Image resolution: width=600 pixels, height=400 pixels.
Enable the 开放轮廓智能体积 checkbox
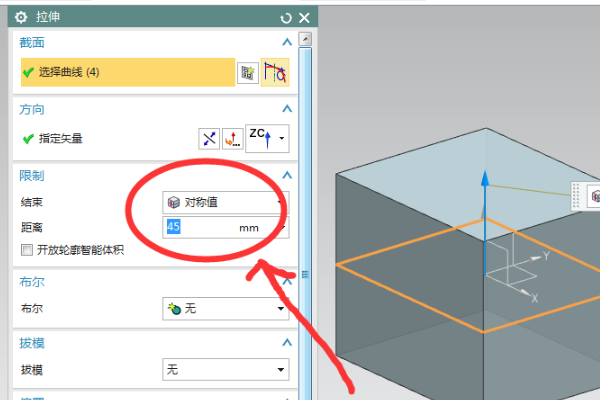(27, 250)
